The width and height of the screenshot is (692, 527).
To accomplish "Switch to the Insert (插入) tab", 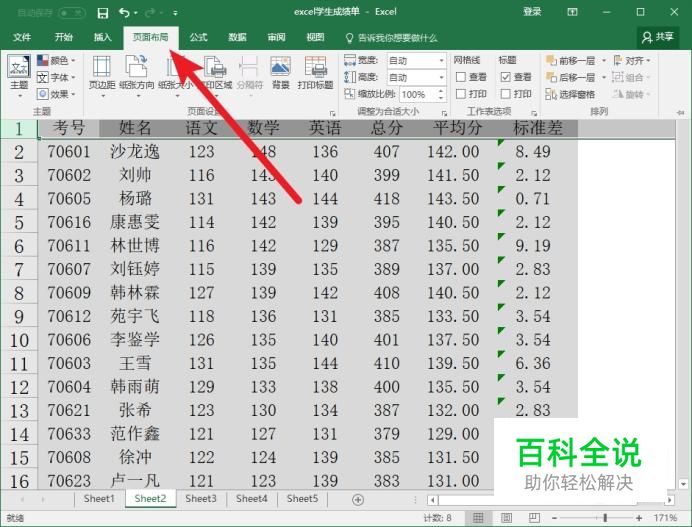I will (102, 38).
